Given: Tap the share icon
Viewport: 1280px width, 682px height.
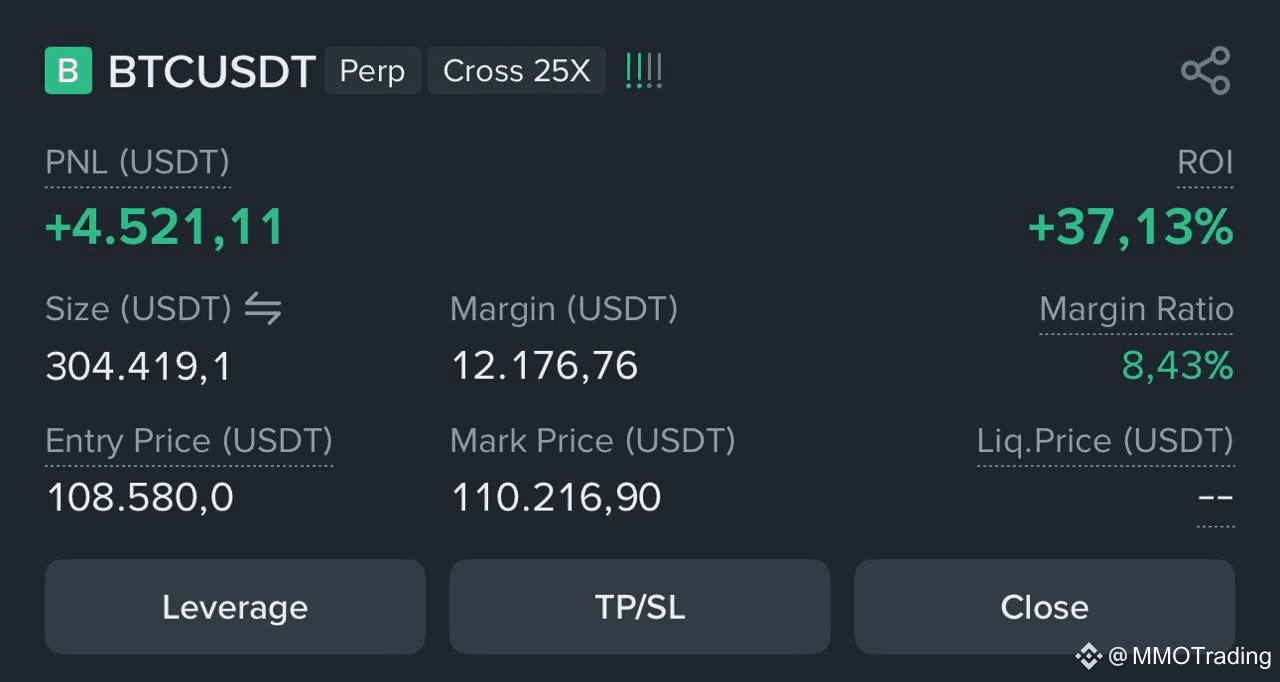Looking at the screenshot, I should coord(1205,71).
